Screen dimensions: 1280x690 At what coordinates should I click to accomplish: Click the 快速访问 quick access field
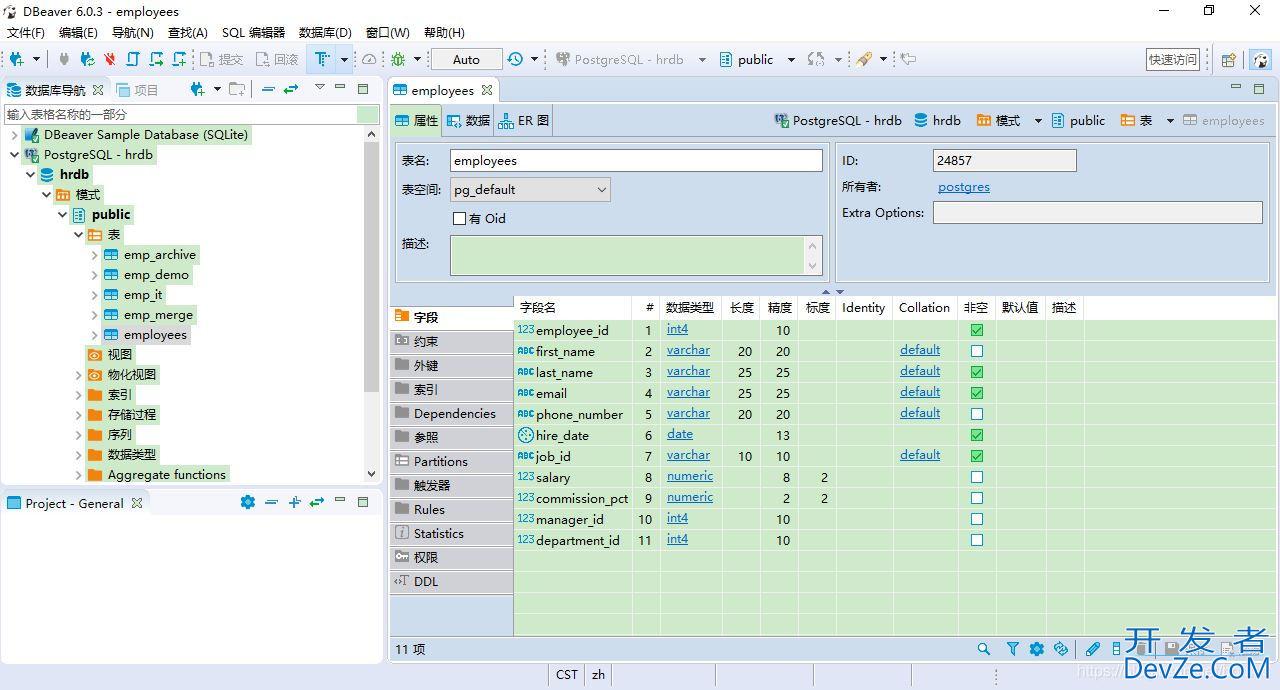click(x=1173, y=60)
